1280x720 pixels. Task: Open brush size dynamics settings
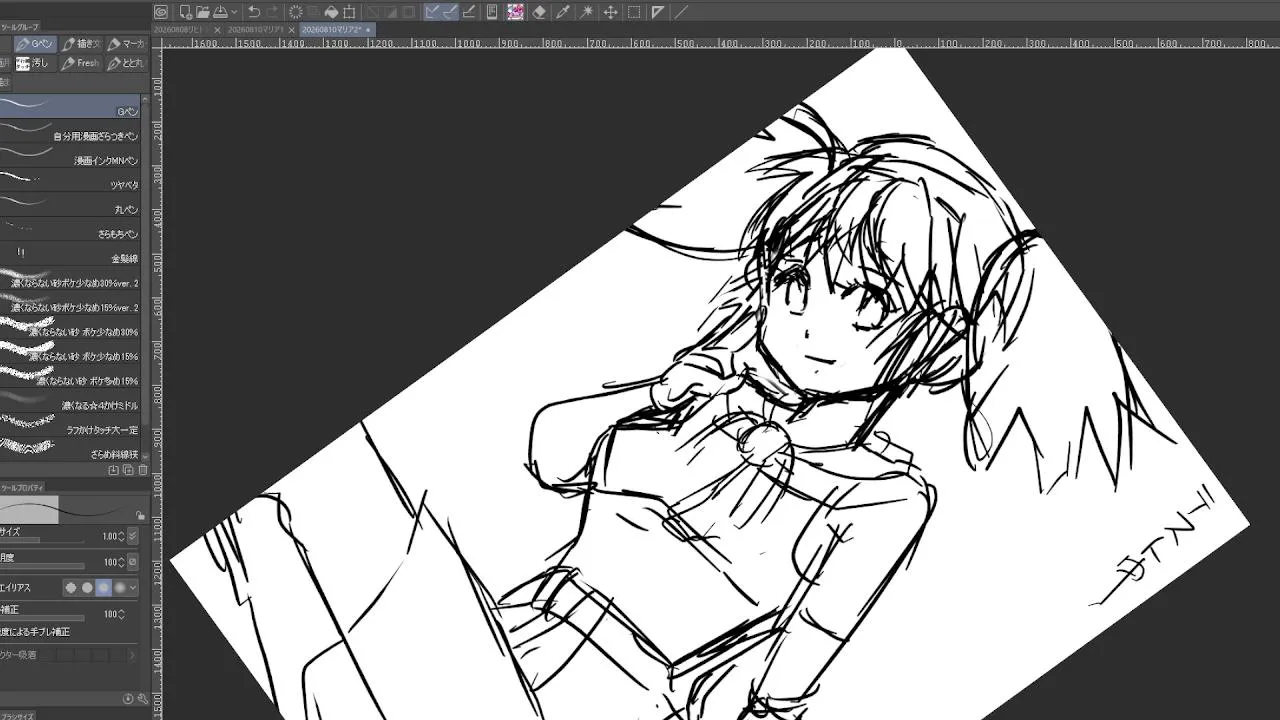(x=133, y=536)
